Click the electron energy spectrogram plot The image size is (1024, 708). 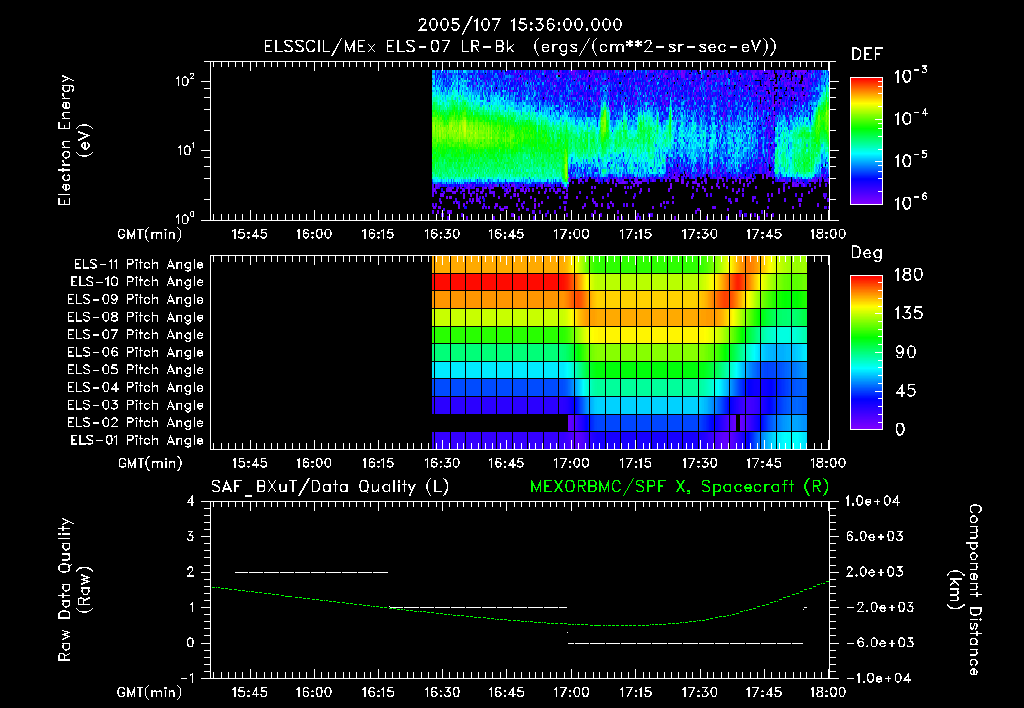(x=520, y=141)
